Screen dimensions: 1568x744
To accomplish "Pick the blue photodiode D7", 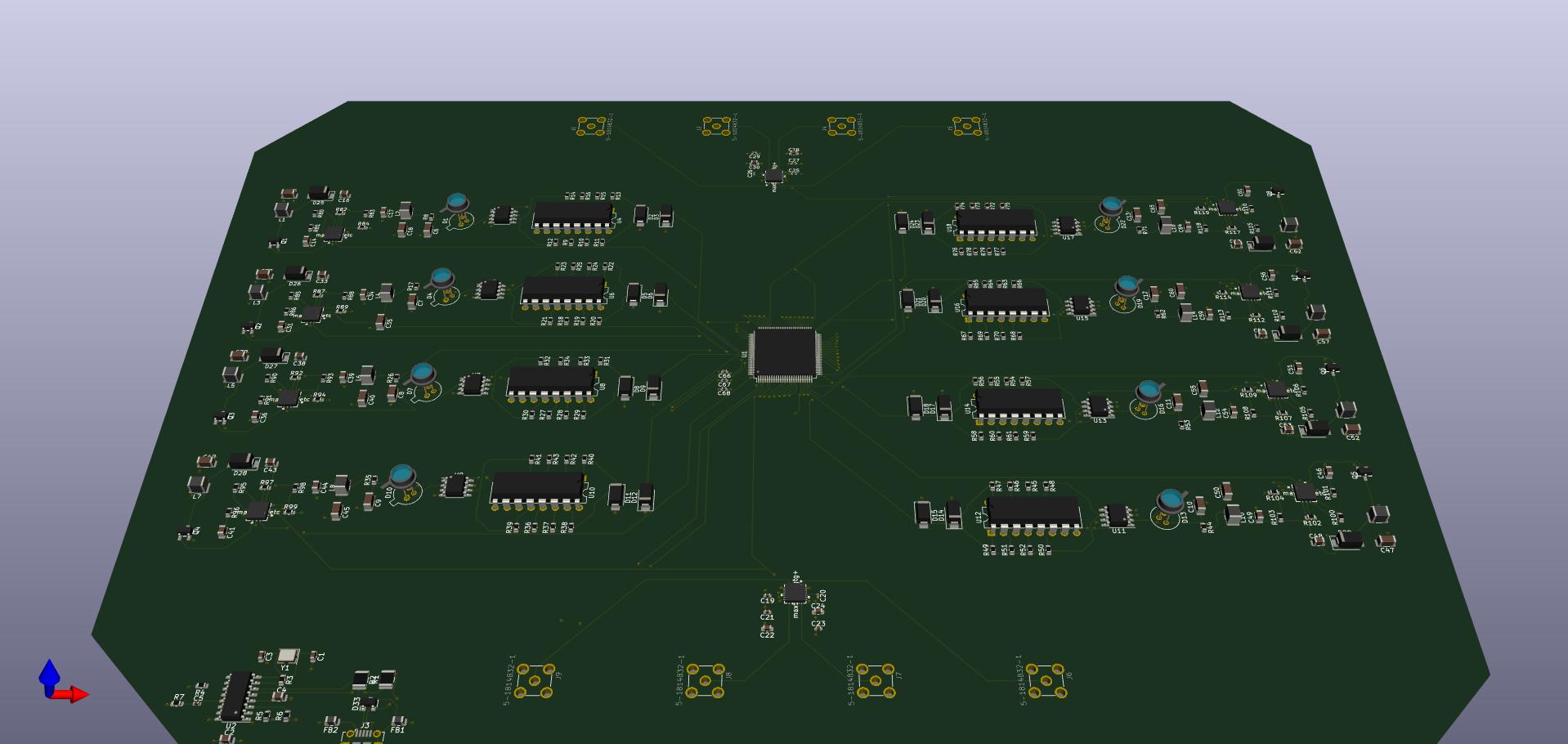I will point(422,374).
